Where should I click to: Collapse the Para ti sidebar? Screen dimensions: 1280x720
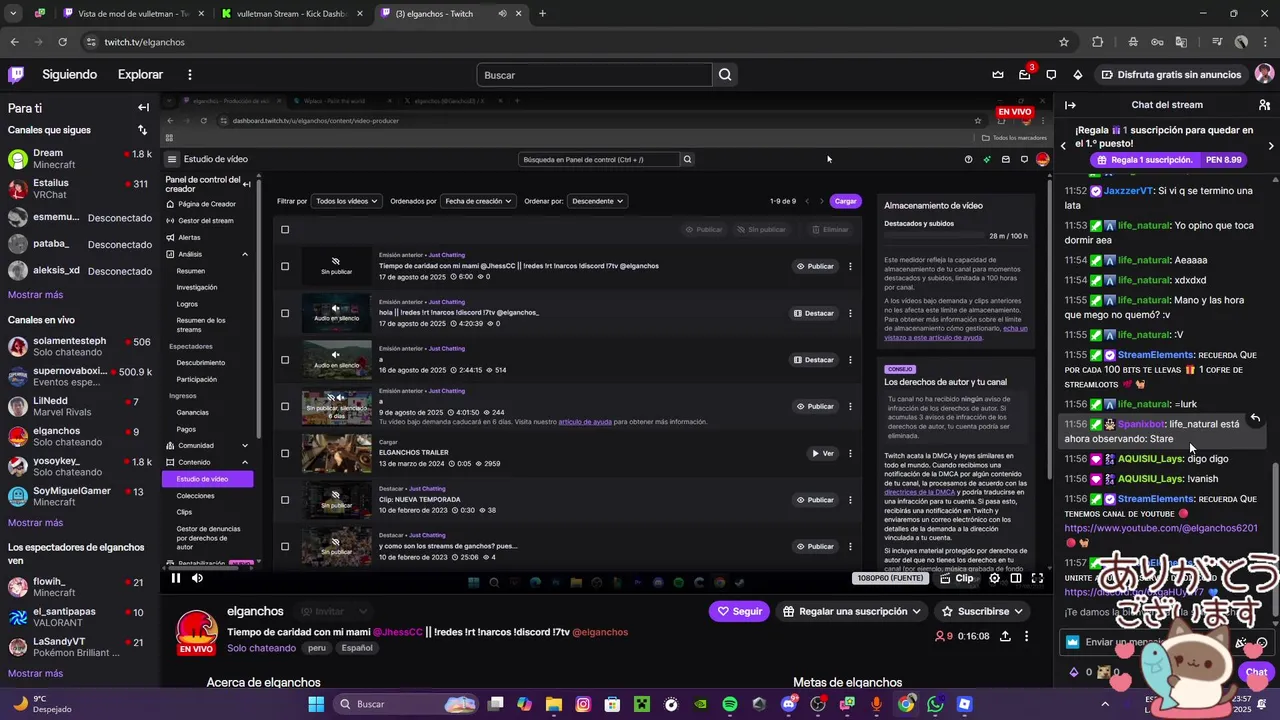click(143, 108)
